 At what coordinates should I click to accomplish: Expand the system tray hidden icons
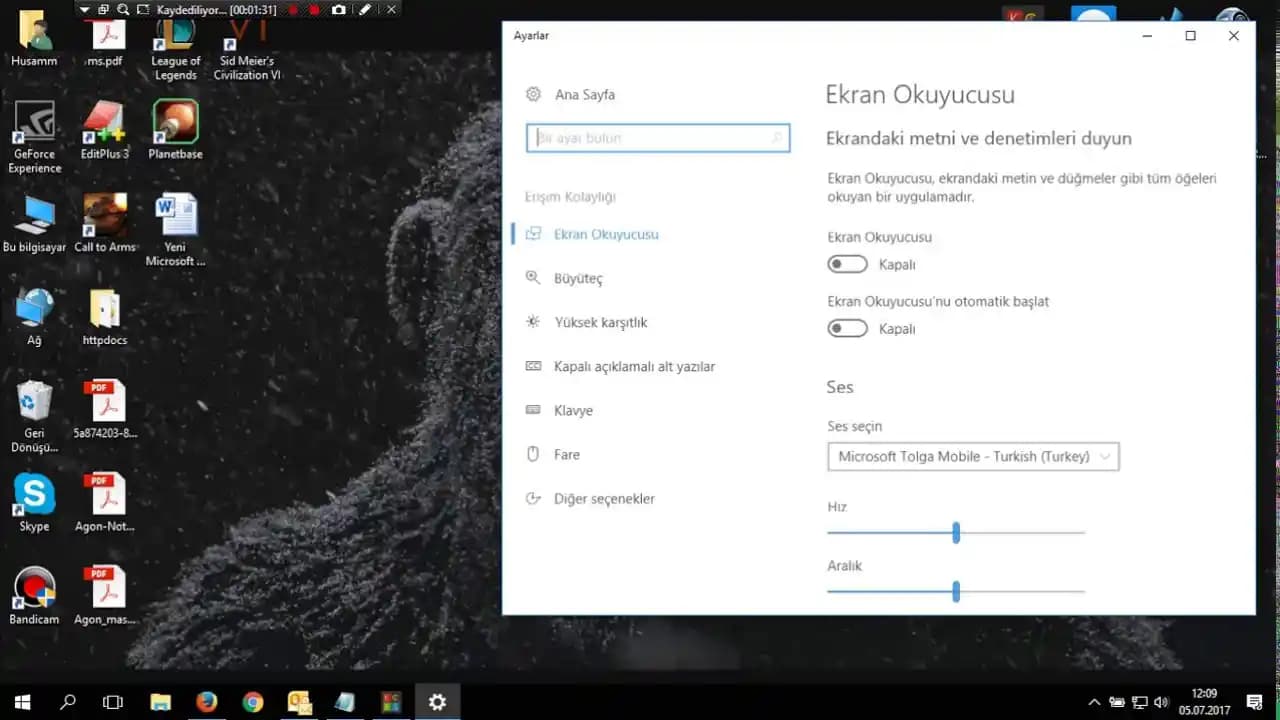1095,701
